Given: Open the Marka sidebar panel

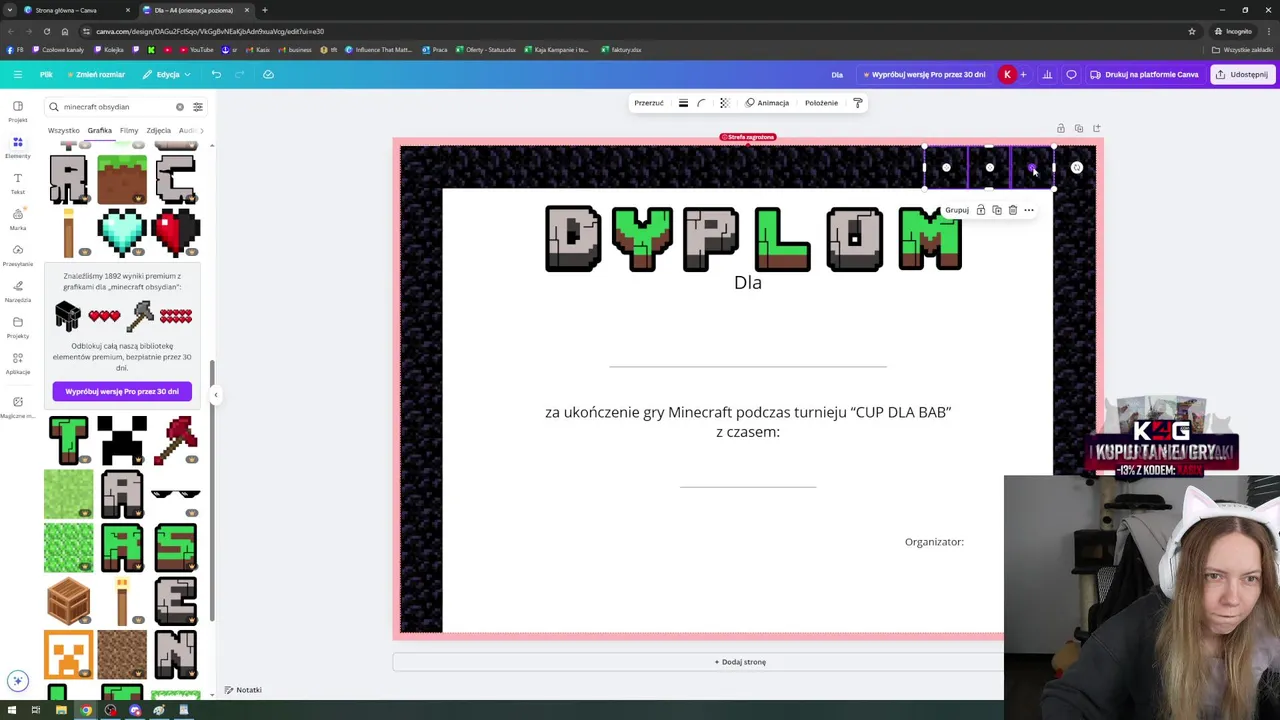Looking at the screenshot, I should coord(17,219).
